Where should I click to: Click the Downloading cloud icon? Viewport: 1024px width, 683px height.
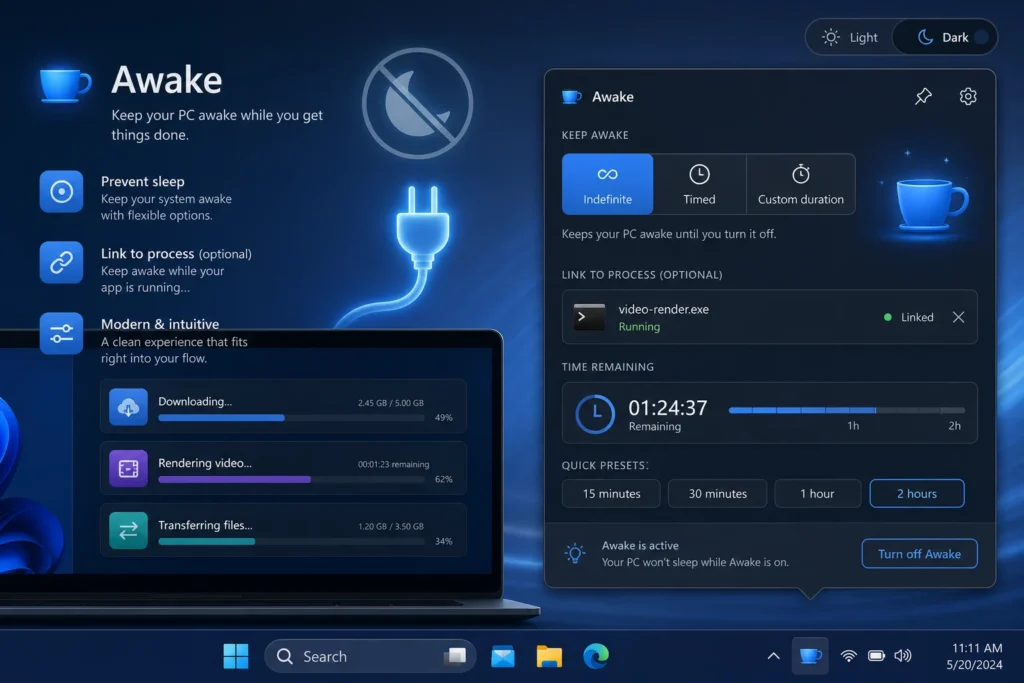coord(128,407)
